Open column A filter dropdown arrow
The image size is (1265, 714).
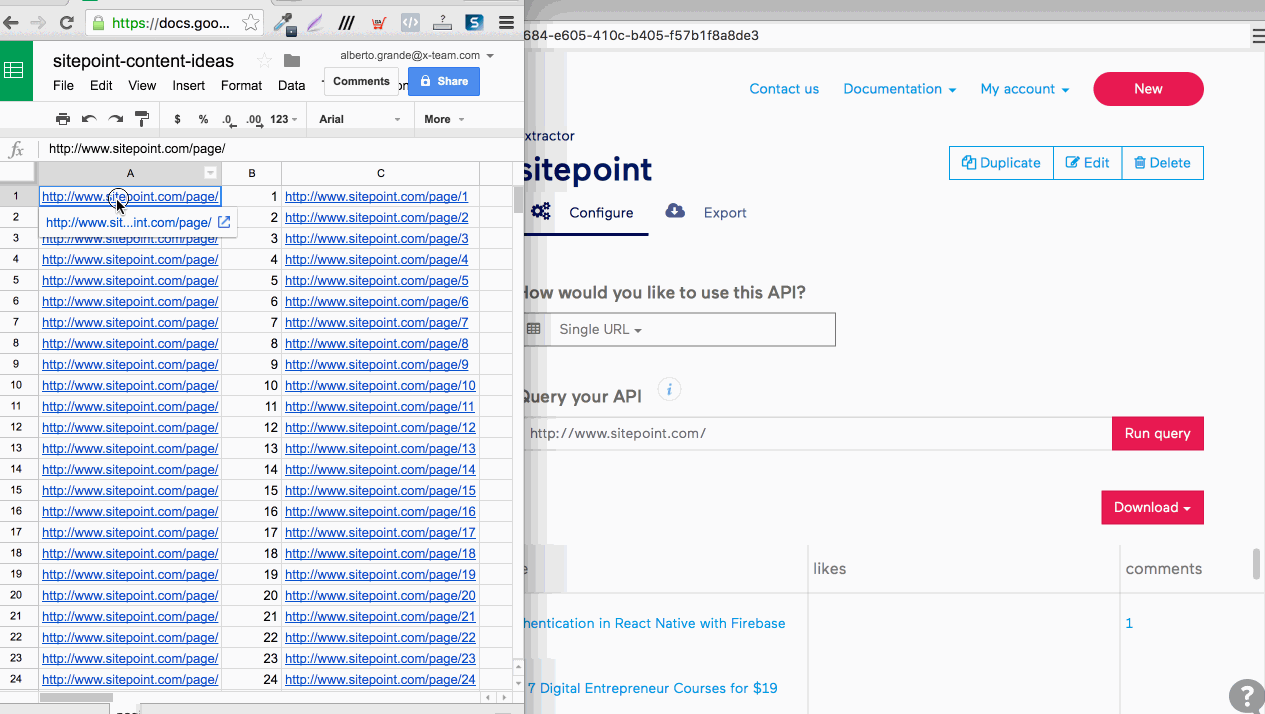(210, 173)
